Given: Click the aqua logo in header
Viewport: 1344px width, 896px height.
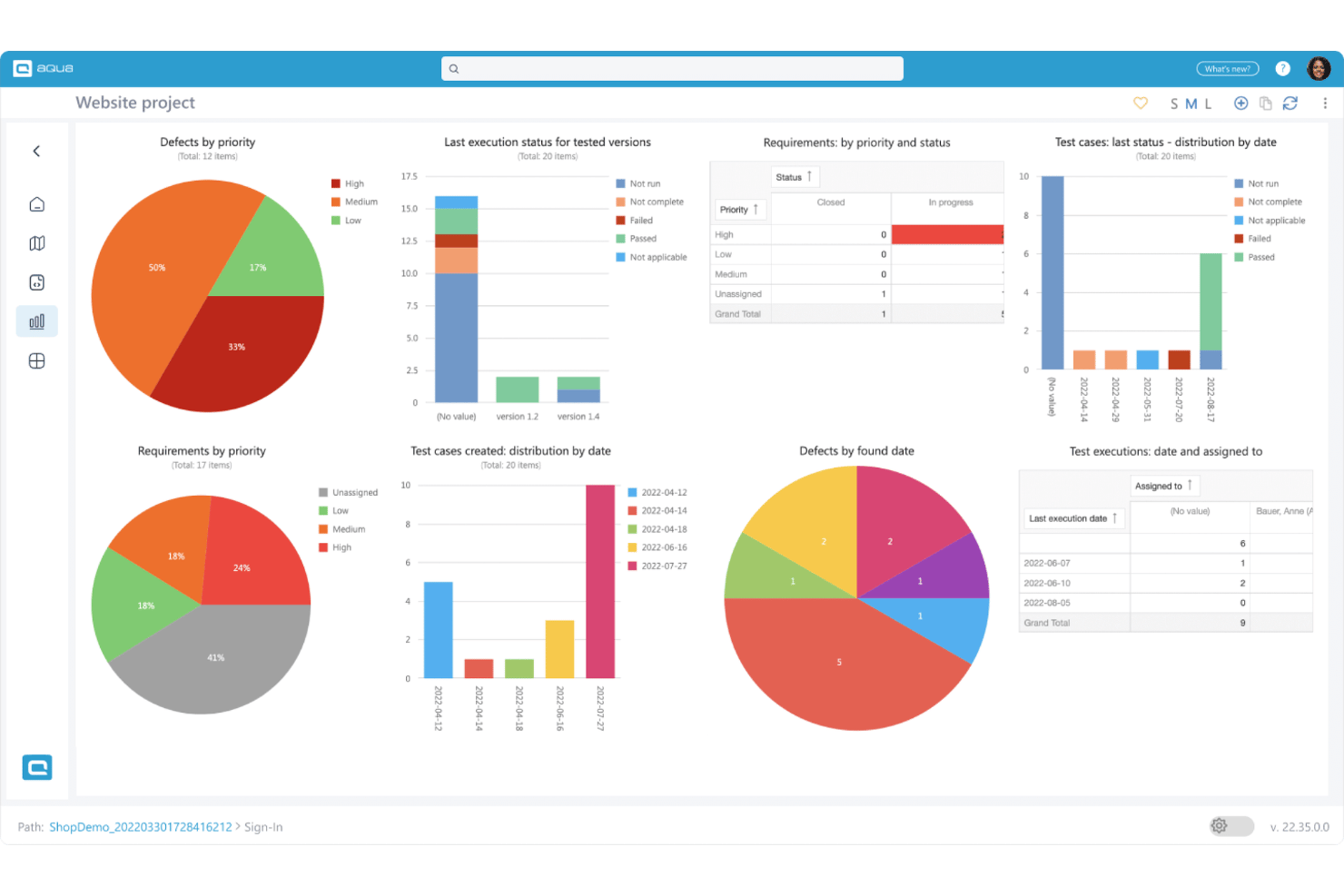Looking at the screenshot, I should click(x=44, y=69).
